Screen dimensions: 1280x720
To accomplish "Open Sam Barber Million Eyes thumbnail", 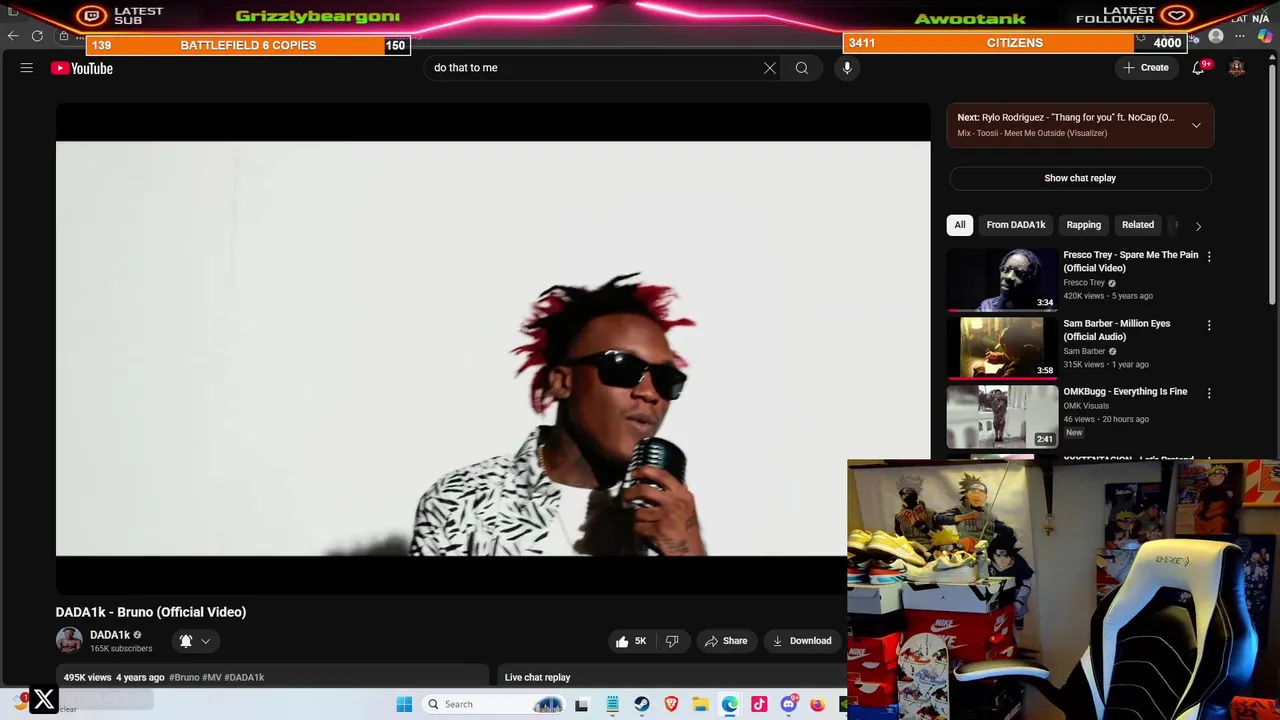I will (x=1002, y=348).
